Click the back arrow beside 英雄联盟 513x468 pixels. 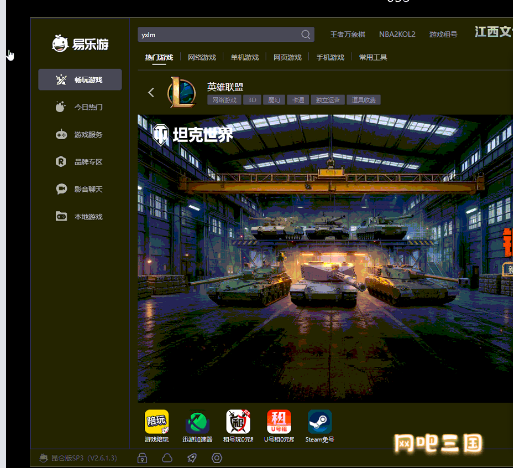(151, 92)
